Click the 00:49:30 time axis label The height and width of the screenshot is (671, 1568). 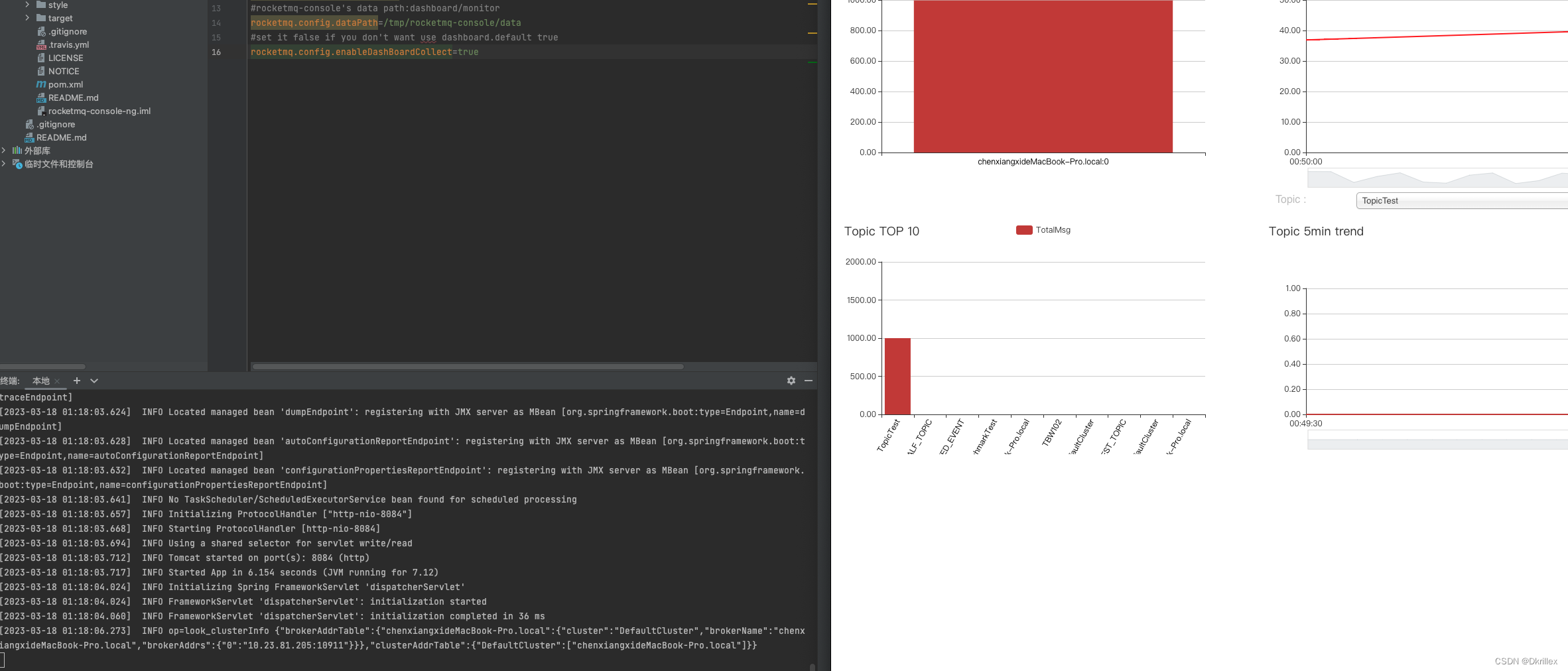tap(1305, 424)
